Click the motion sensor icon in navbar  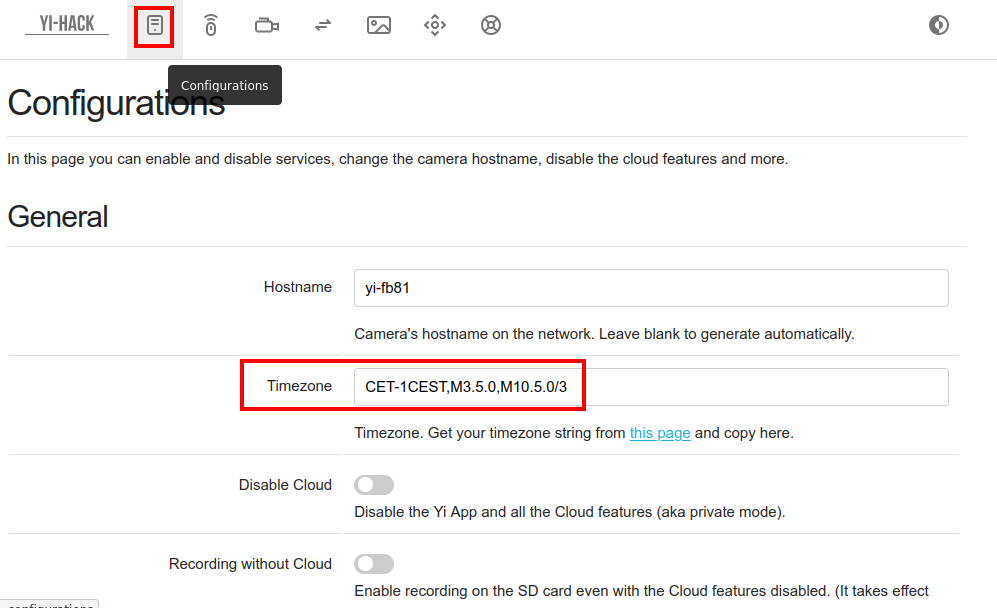[210, 26]
